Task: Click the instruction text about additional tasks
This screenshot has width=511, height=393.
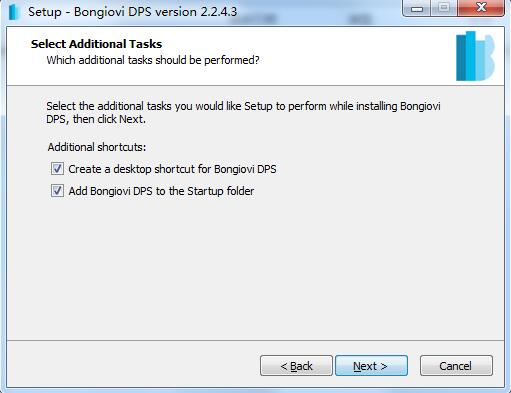Action: [x=243, y=112]
